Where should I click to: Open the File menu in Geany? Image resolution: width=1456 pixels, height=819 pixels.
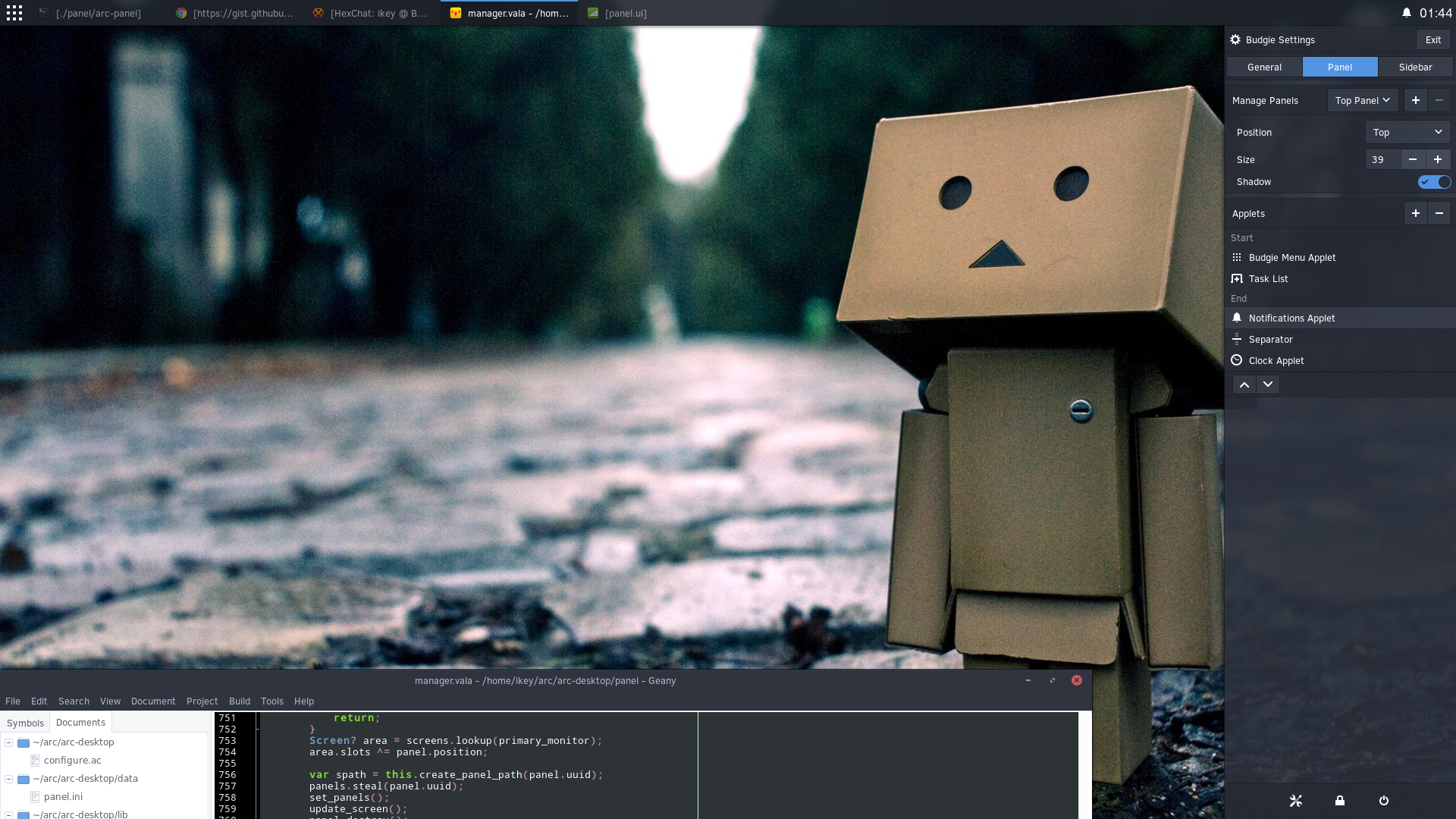(13, 701)
